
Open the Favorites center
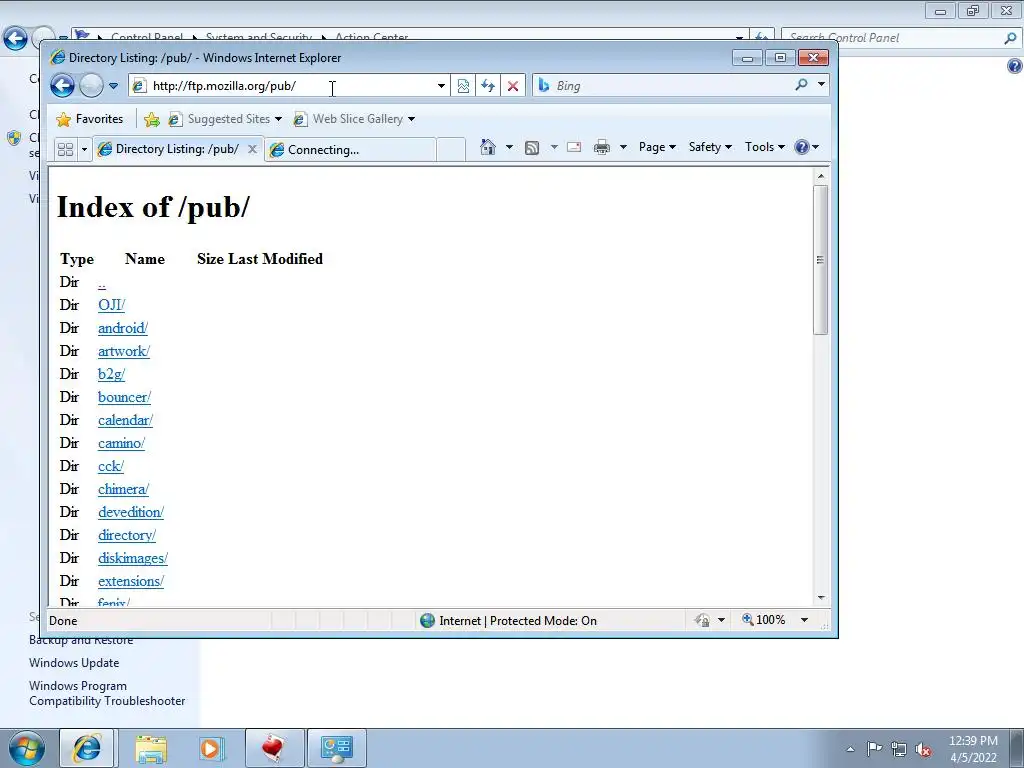click(x=90, y=119)
